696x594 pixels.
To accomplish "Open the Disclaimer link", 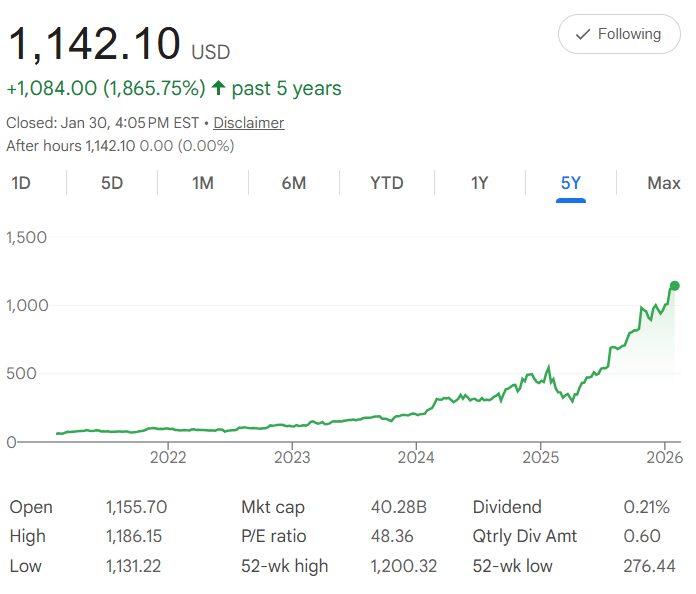I will point(249,123).
